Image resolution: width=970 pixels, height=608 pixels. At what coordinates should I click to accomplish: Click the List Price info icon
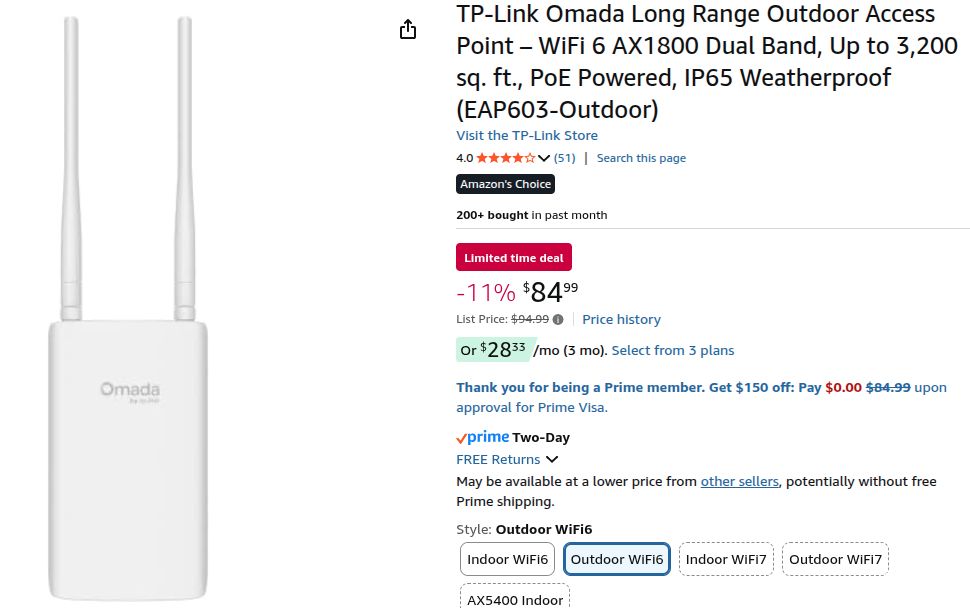point(558,320)
